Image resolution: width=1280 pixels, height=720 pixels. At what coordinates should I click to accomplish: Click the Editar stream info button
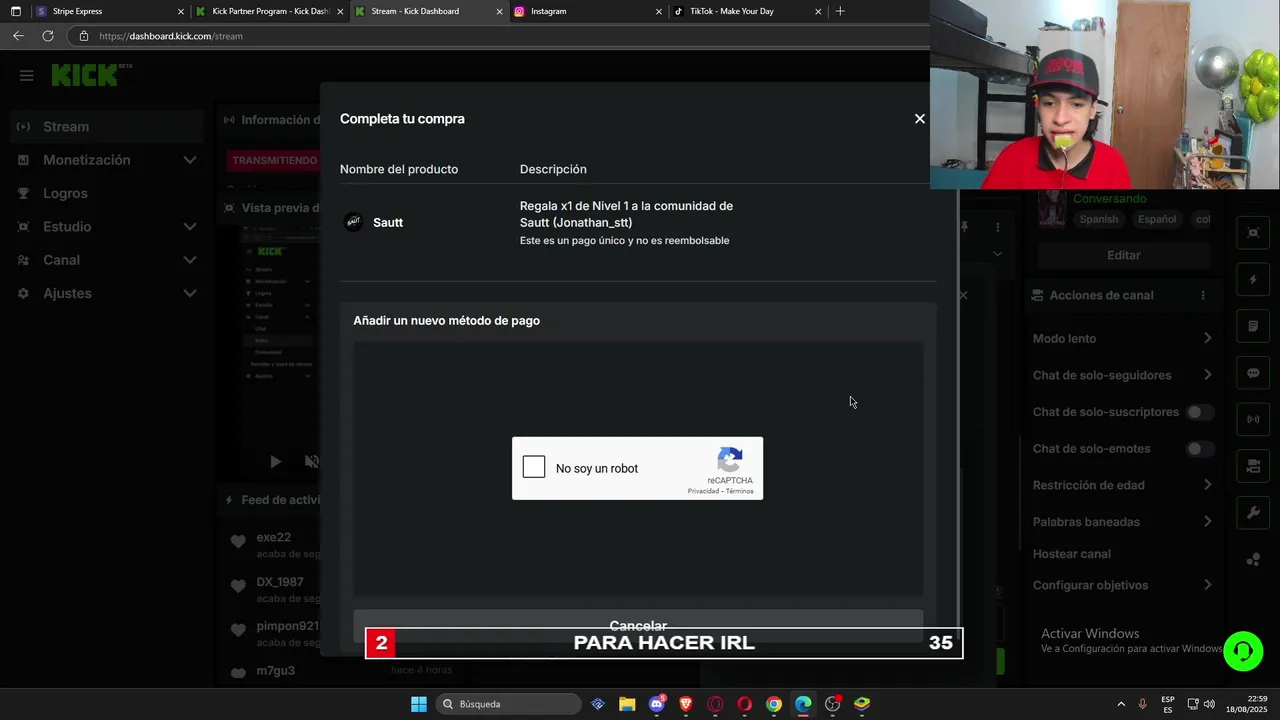point(1123,255)
